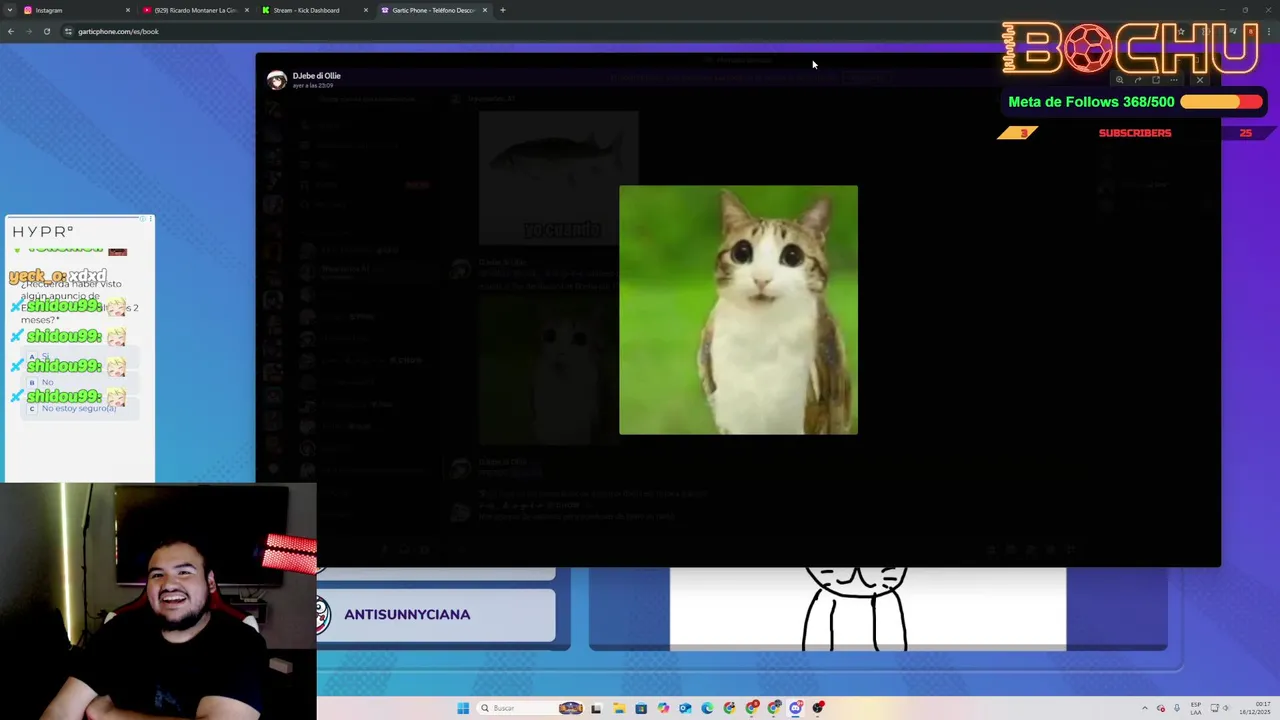Go forward in browser history
Viewport: 1280px width, 720px height.
tap(28, 31)
